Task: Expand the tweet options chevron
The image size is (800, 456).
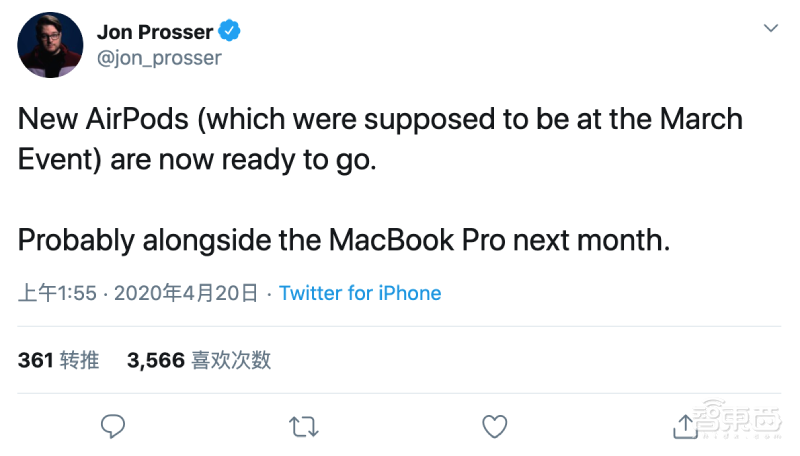Action: pos(770,29)
